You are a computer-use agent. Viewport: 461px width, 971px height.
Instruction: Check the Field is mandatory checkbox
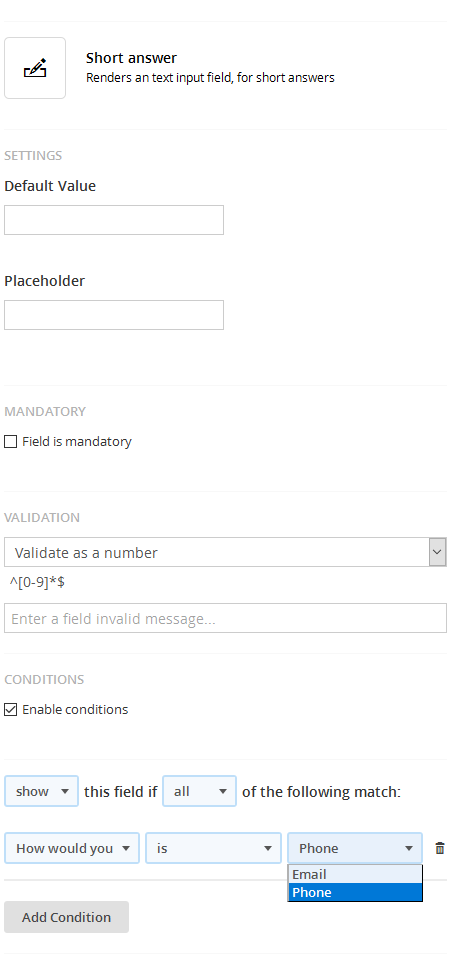11,442
